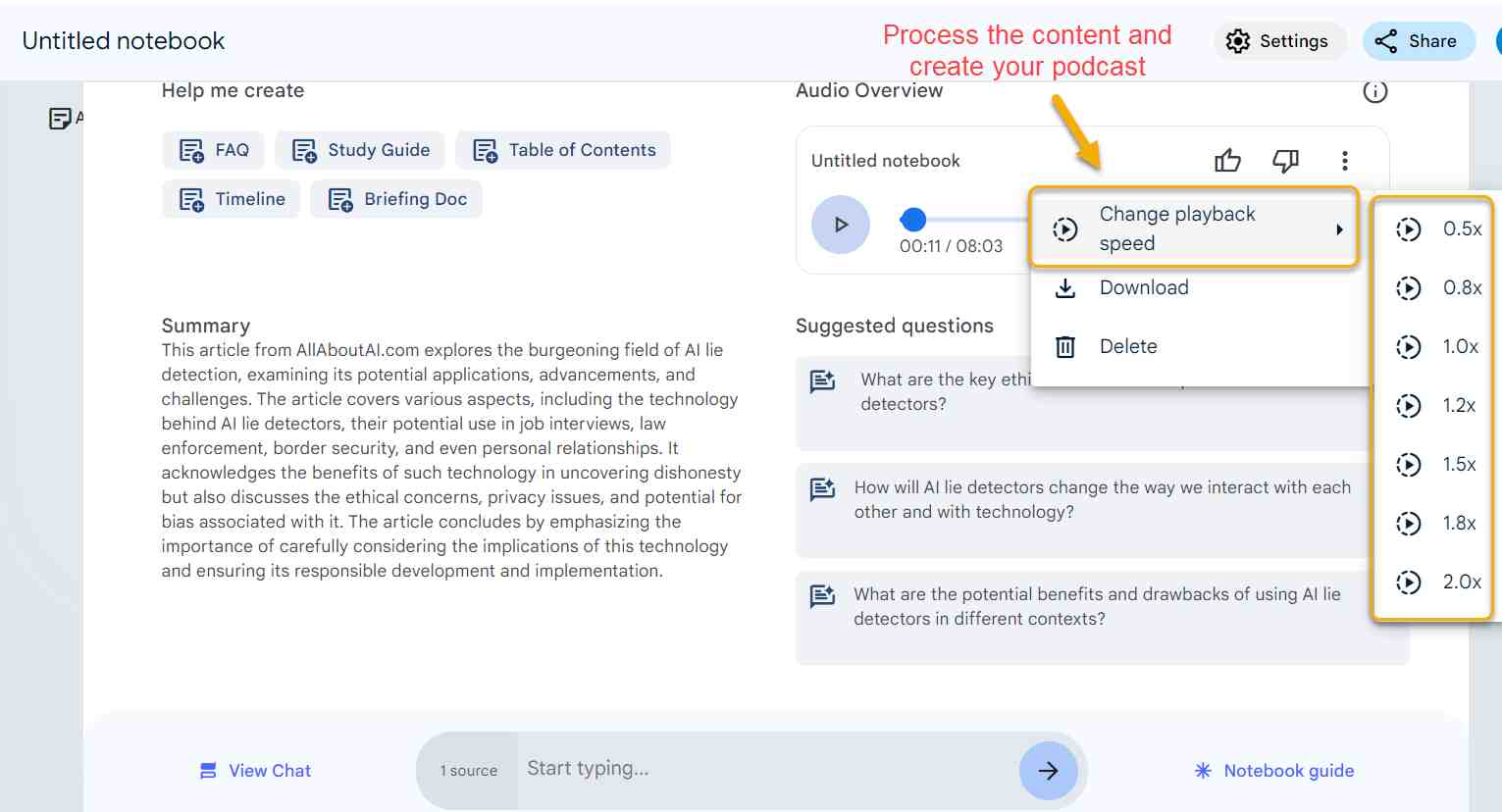1502x812 pixels.
Task: Open the Notebook guide
Action: click(x=1273, y=770)
